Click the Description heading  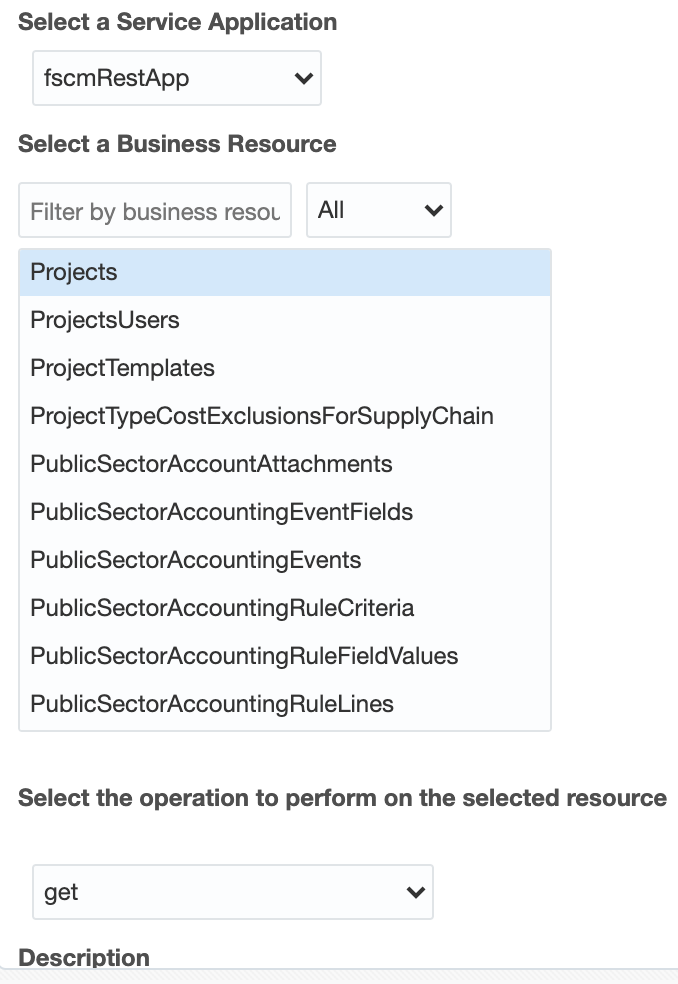pos(84,957)
